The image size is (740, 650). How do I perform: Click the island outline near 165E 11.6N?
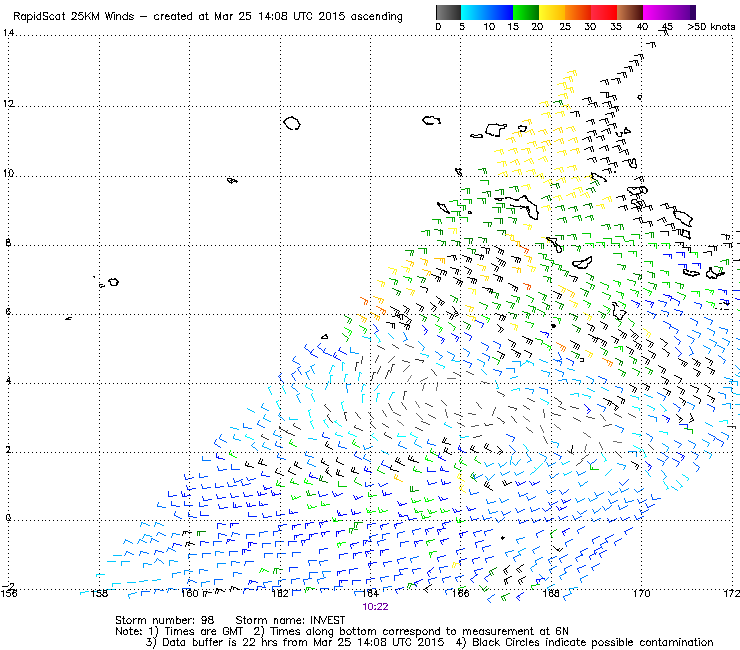click(431, 120)
